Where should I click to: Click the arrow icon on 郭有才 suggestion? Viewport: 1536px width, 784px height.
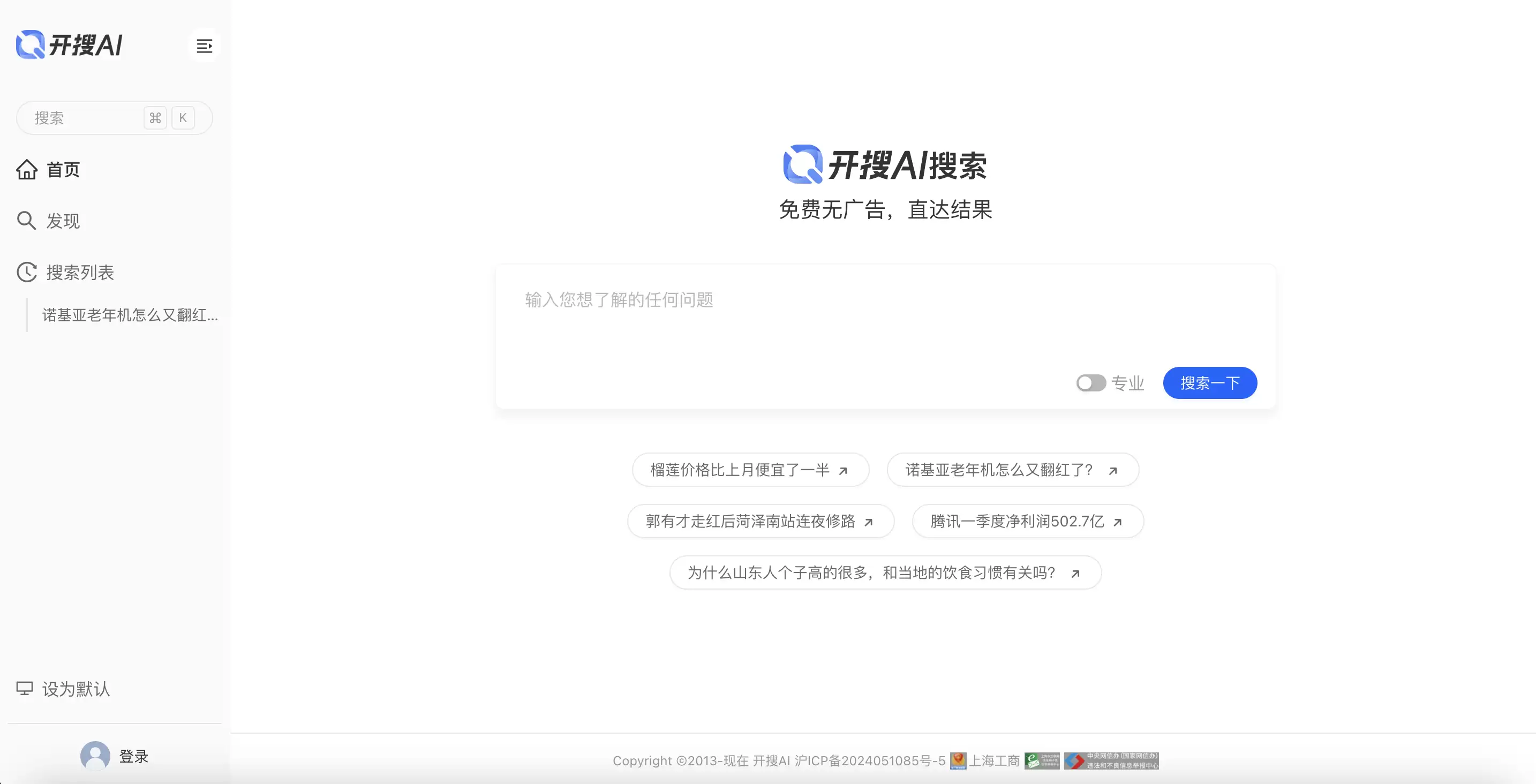tap(868, 522)
